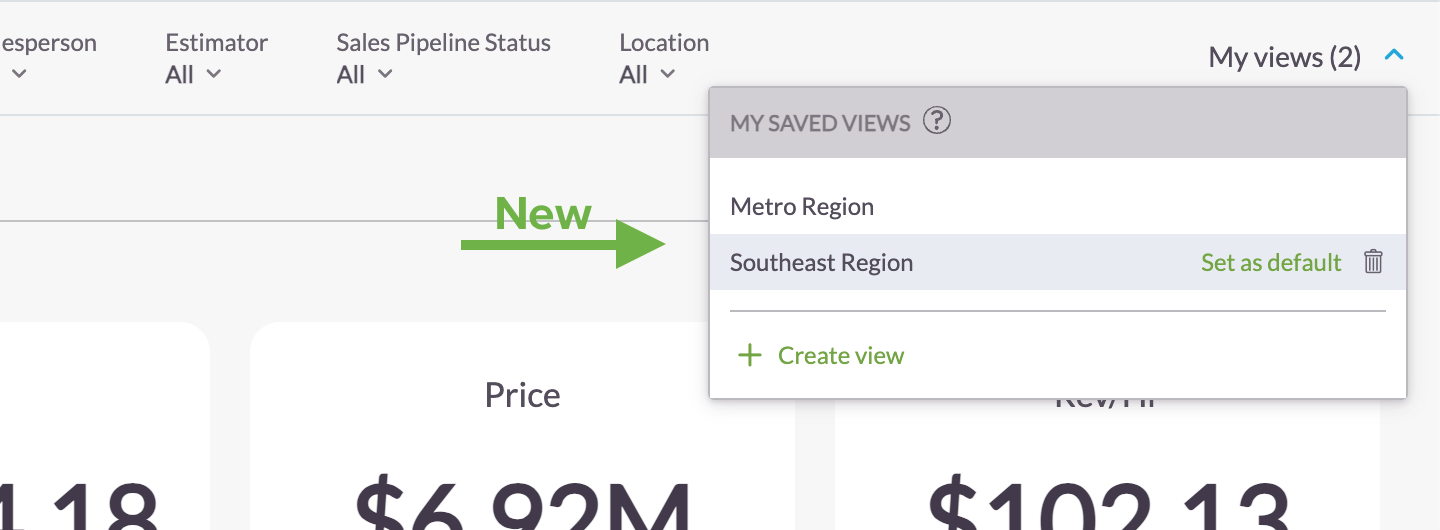Expand the Location filter chevron
Viewport: 1440px width, 530px height.
[668, 74]
